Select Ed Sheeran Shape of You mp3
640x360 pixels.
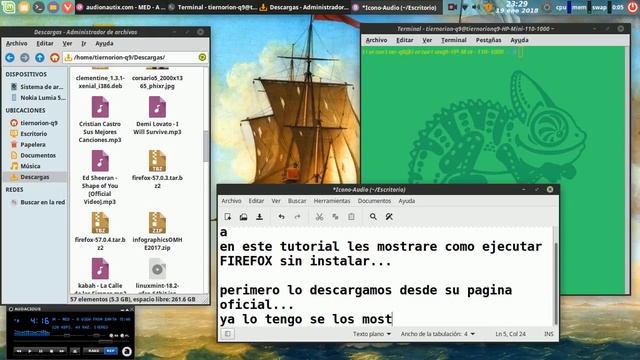(x=100, y=177)
